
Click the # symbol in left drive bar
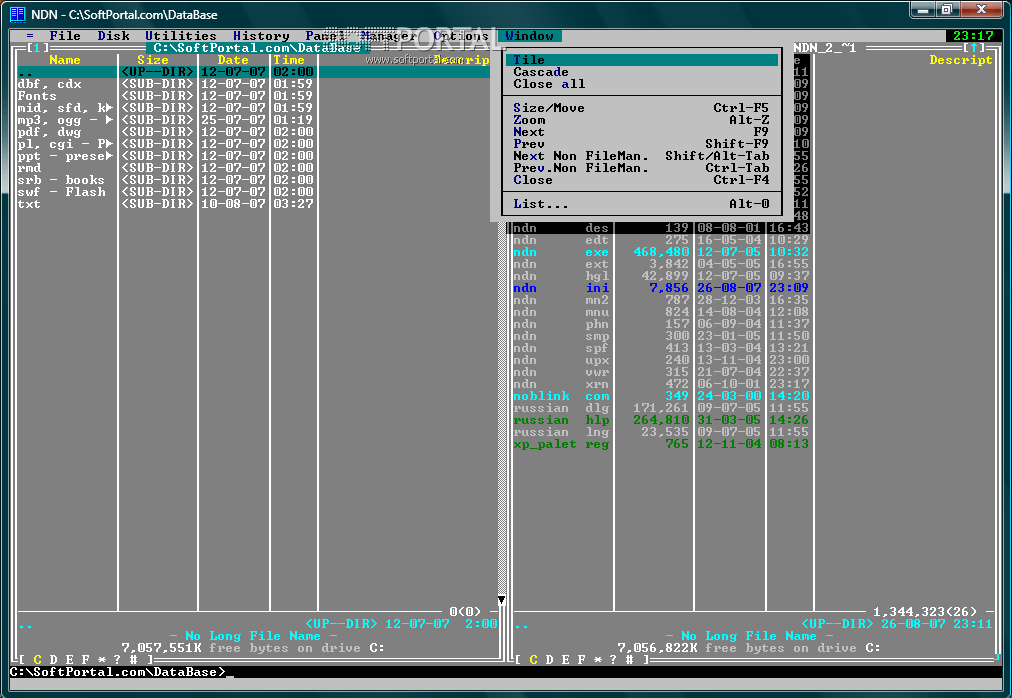[x=133, y=659]
